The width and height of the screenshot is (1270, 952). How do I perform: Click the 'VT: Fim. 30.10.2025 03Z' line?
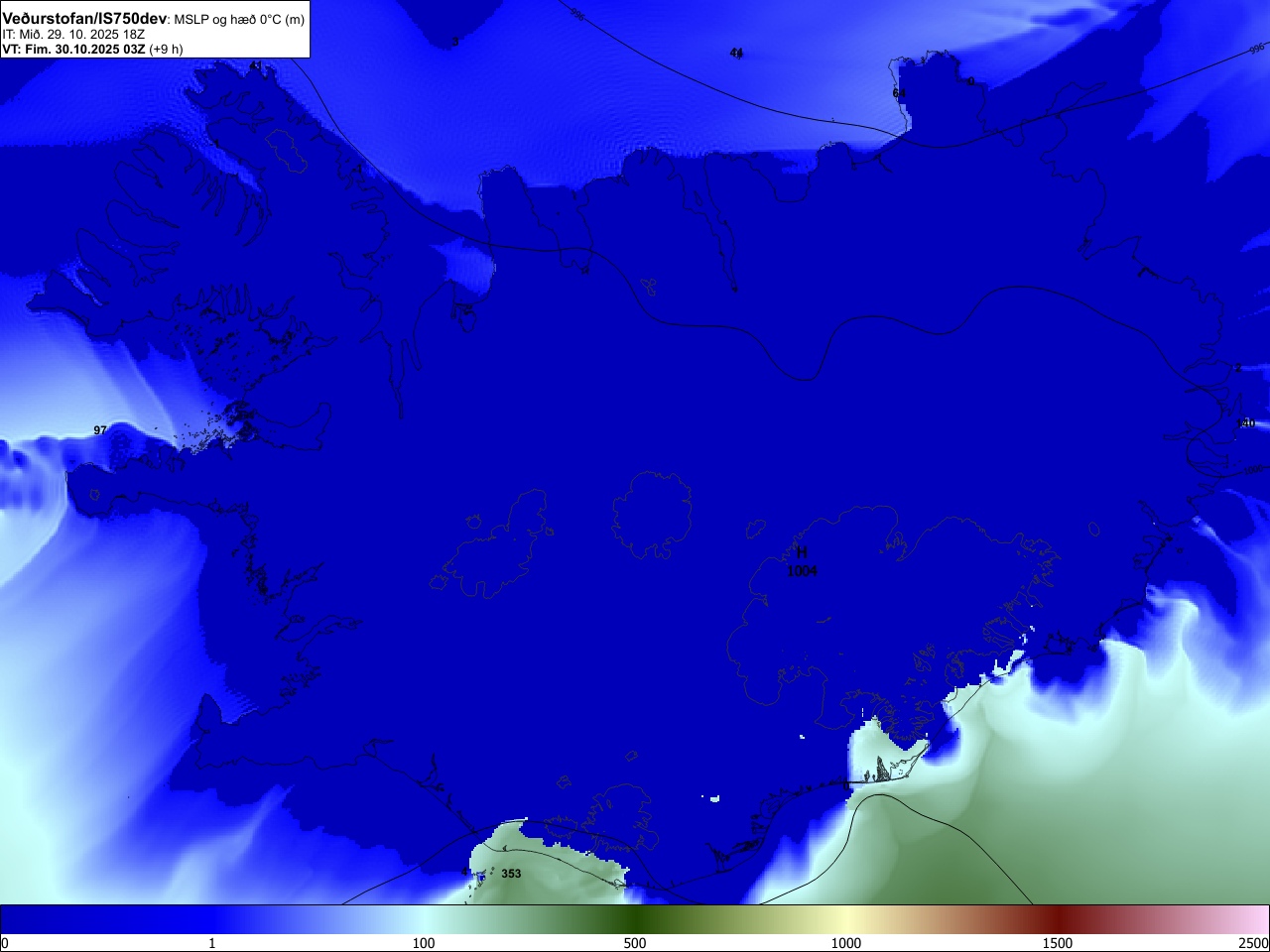[x=73, y=49]
